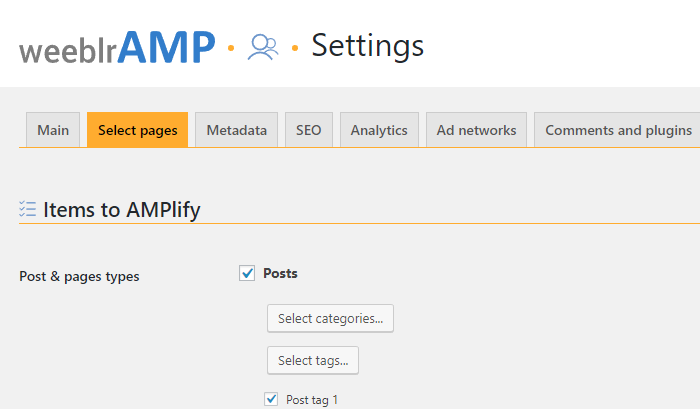Click the Settings page title
Viewport: 700px width, 409px height.
[x=367, y=46]
